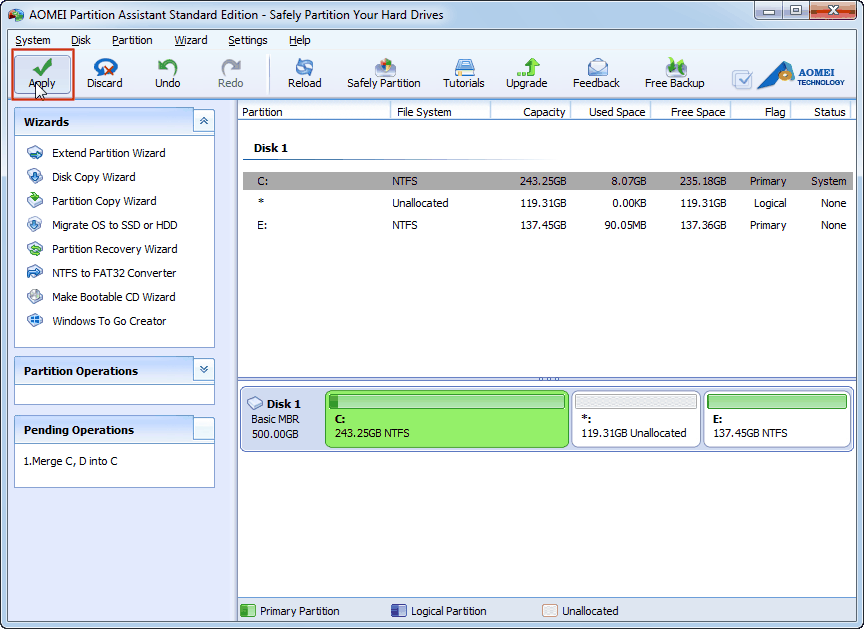Sort by the Used Space column header

[611, 112]
